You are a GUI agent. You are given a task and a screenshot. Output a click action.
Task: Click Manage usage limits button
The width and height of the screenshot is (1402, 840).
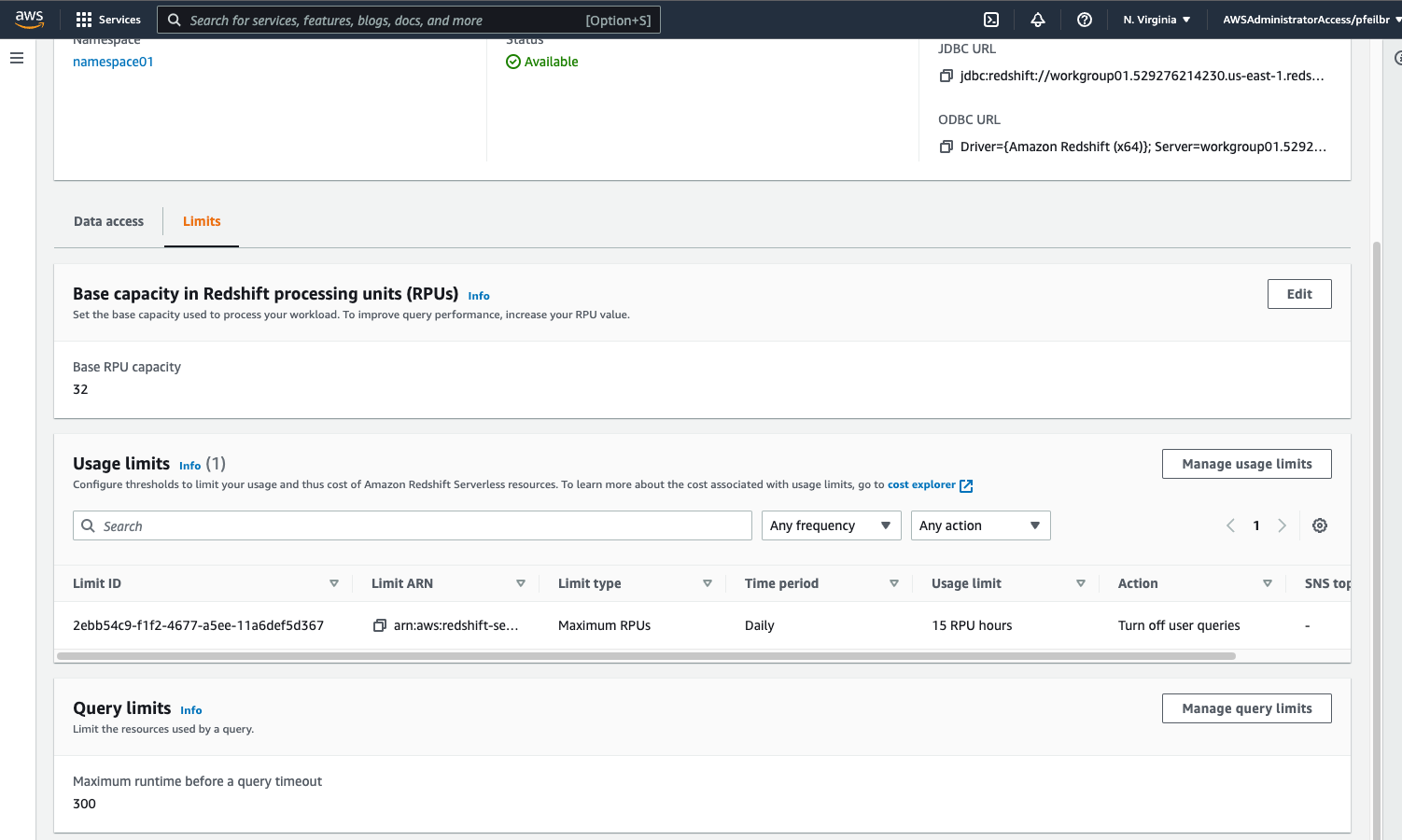click(x=1247, y=464)
